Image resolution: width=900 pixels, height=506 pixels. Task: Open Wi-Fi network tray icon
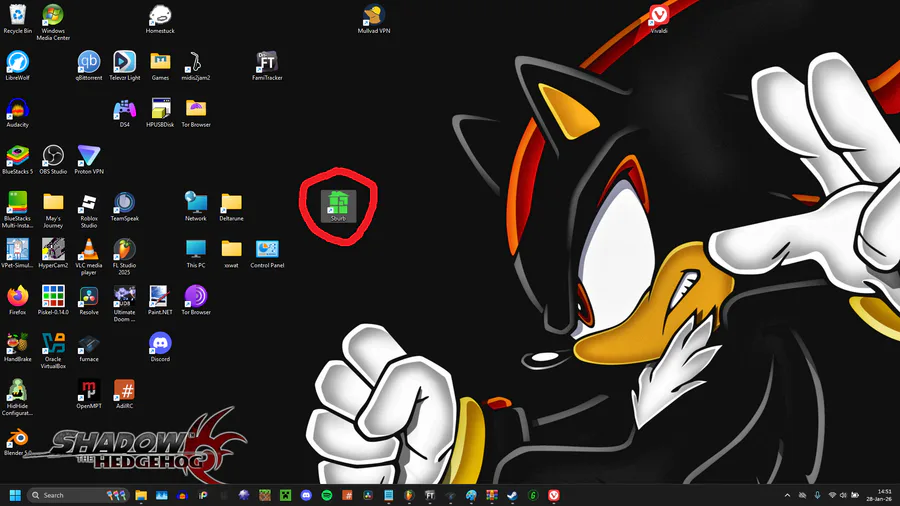click(832, 495)
